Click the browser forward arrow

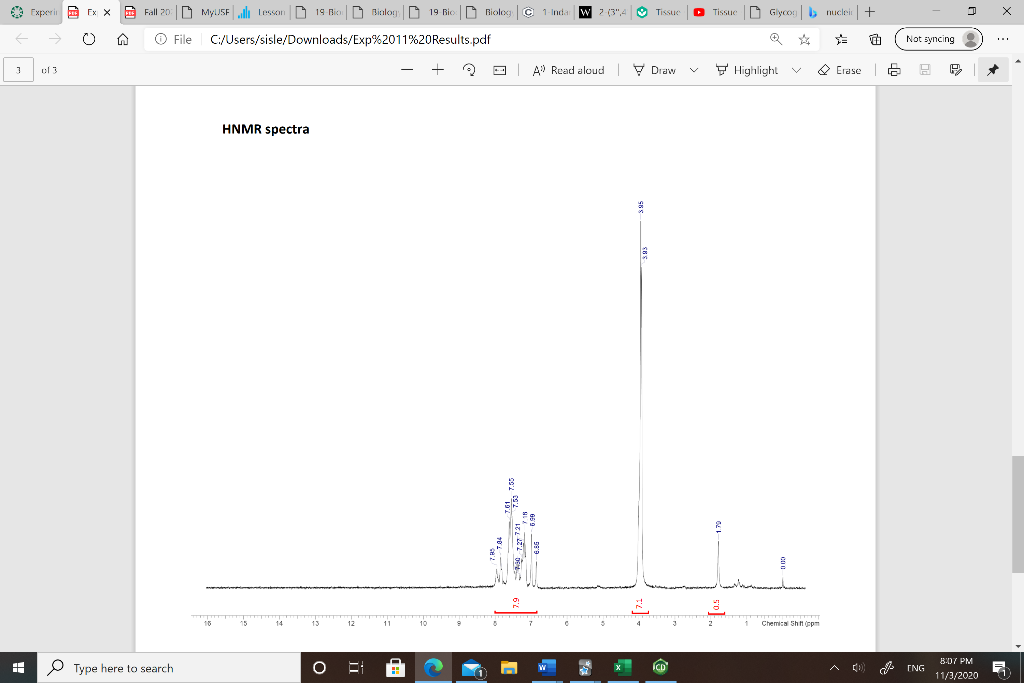55,39
